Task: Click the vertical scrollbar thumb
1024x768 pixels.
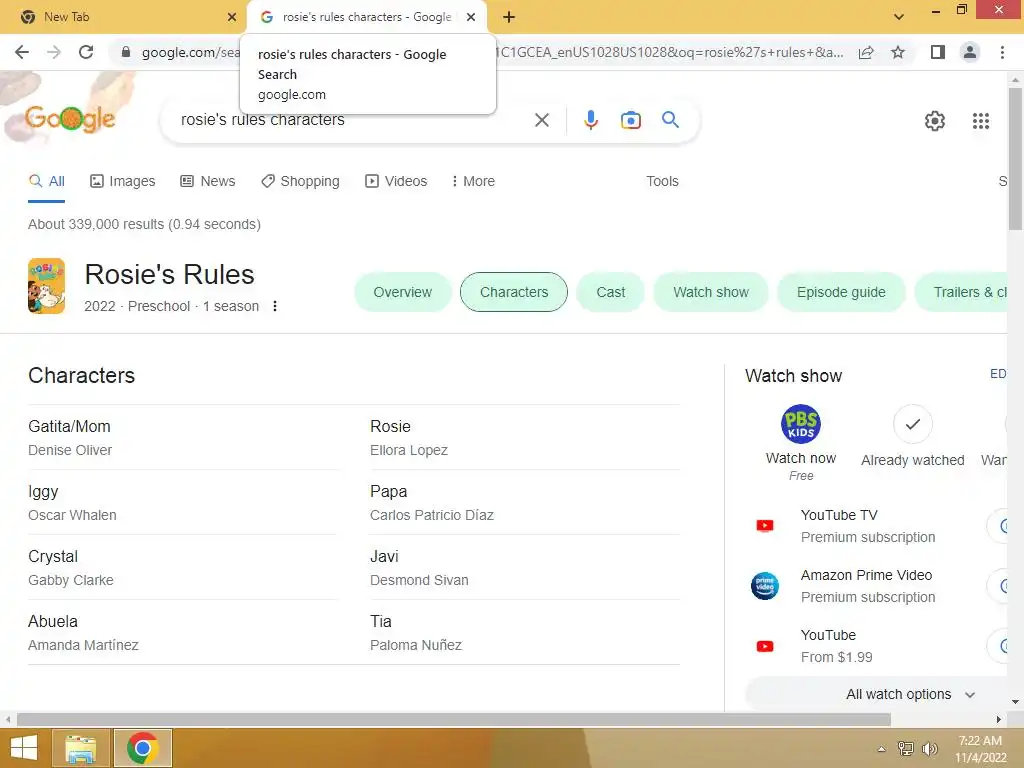Action: click(x=1015, y=159)
